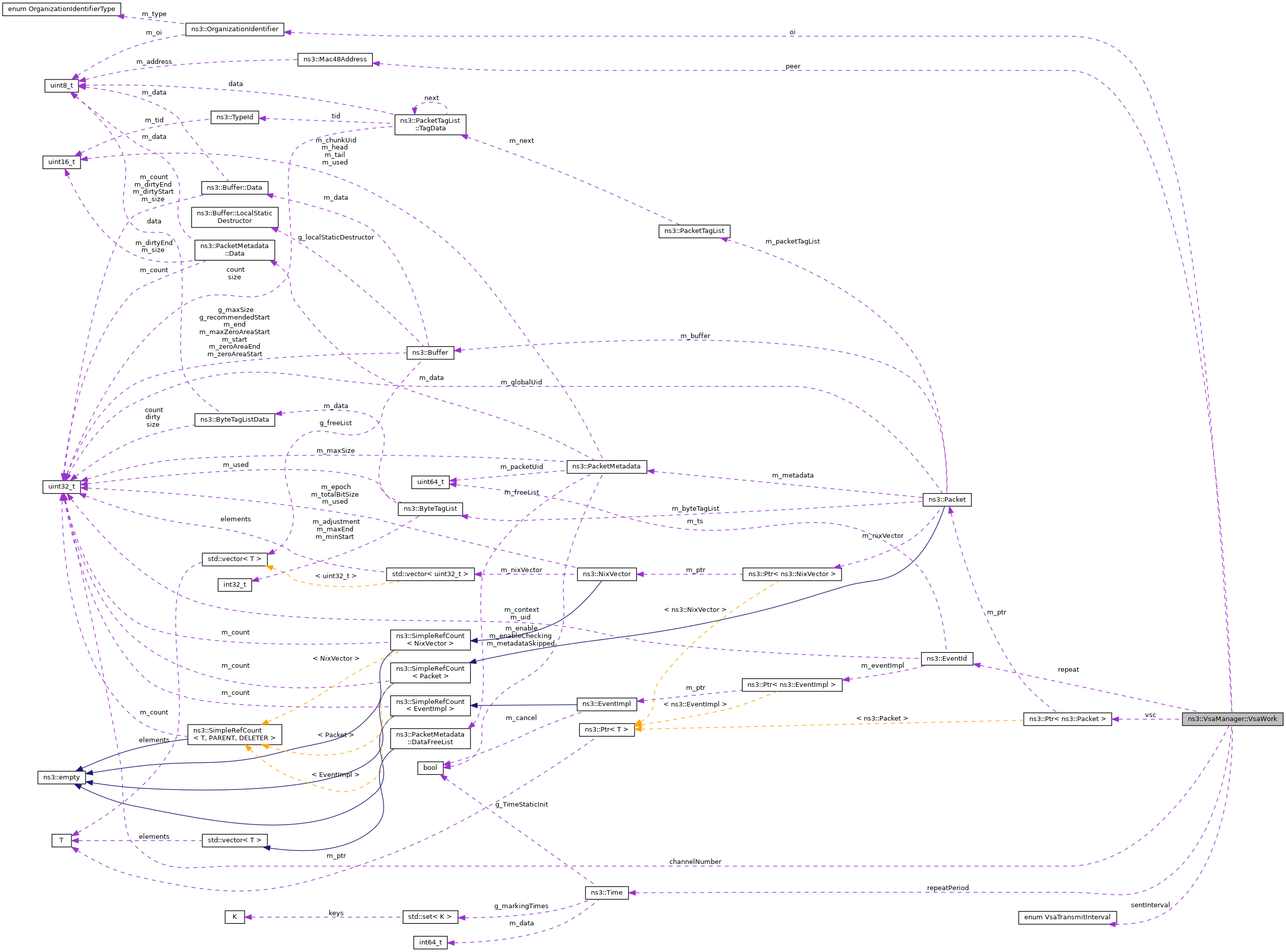The image size is (1286, 952).
Task: Open ns3::SimpleRefCount< EventImpl > node
Action: (x=430, y=705)
